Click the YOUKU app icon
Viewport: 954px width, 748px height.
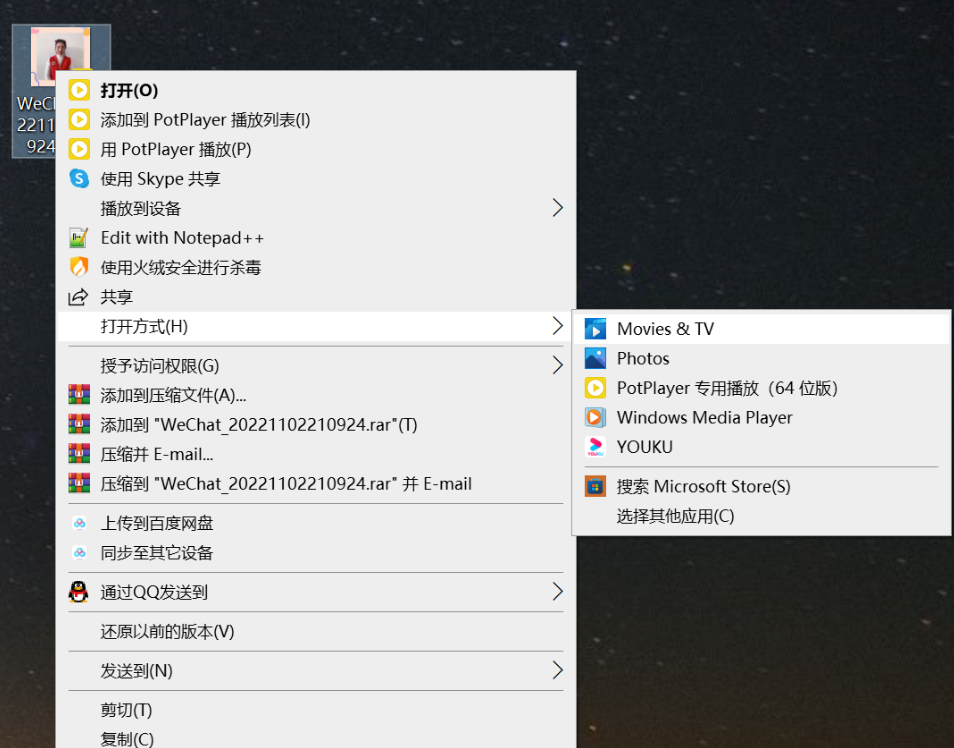pyautogui.click(x=595, y=447)
